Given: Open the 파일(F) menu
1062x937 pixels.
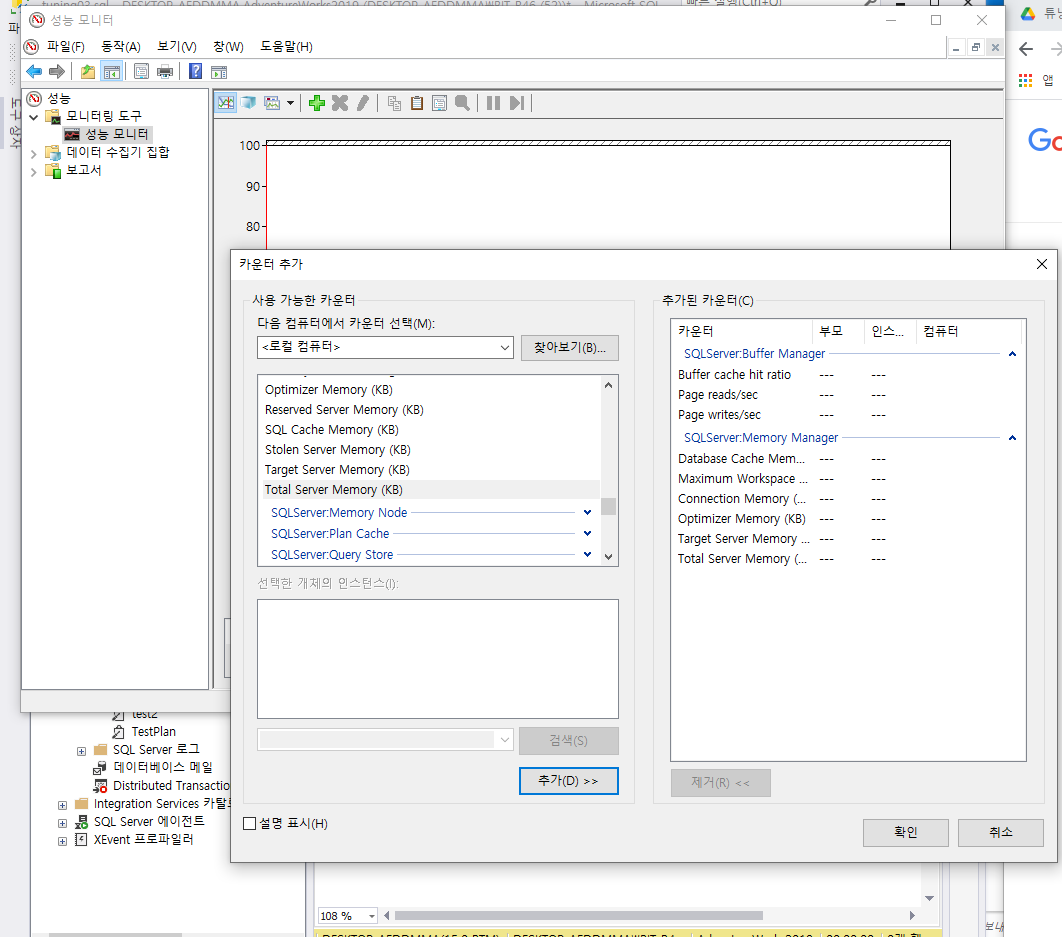Looking at the screenshot, I should (66, 47).
